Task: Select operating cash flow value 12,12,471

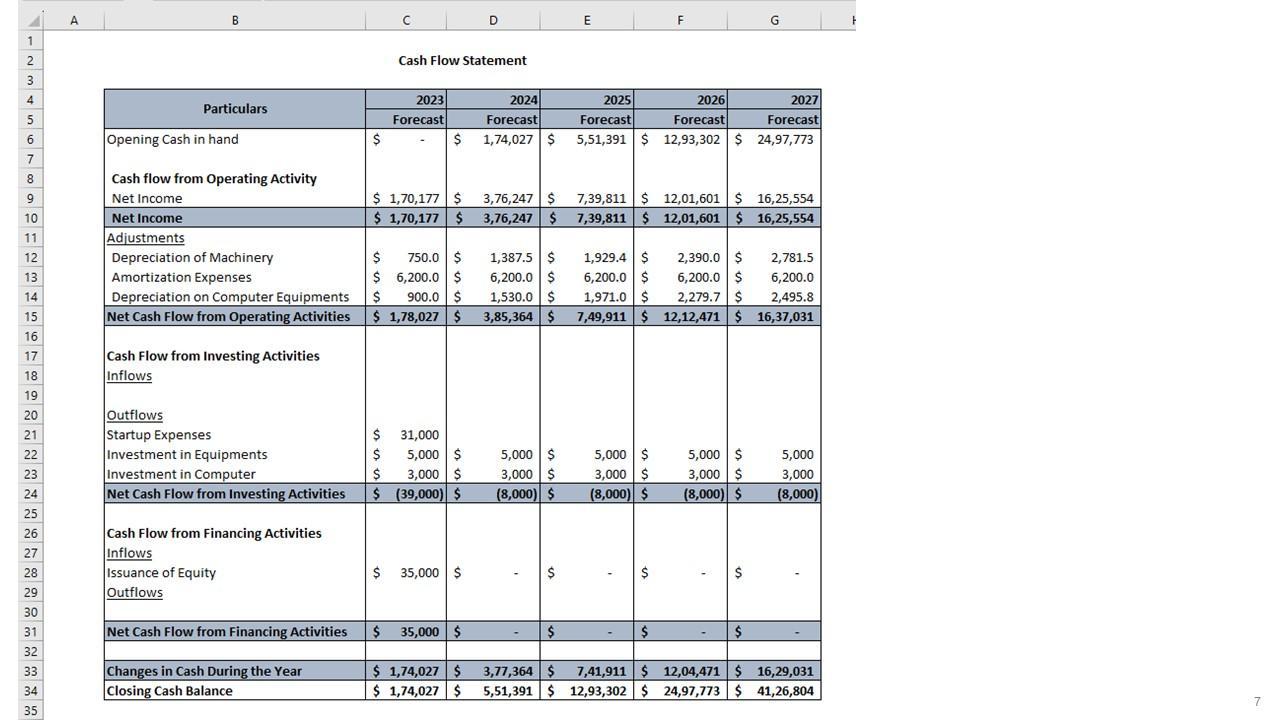Action: (680, 316)
